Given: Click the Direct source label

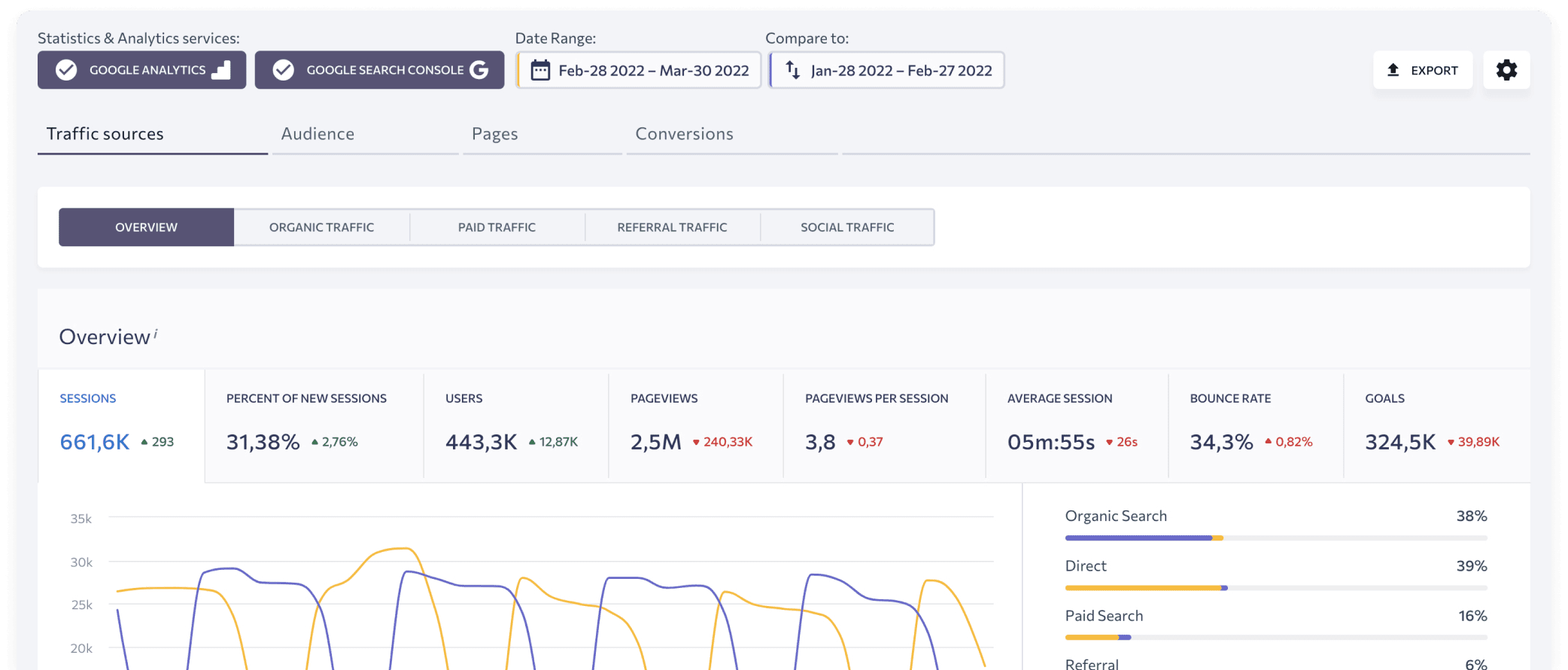Looking at the screenshot, I should pos(1086,566).
